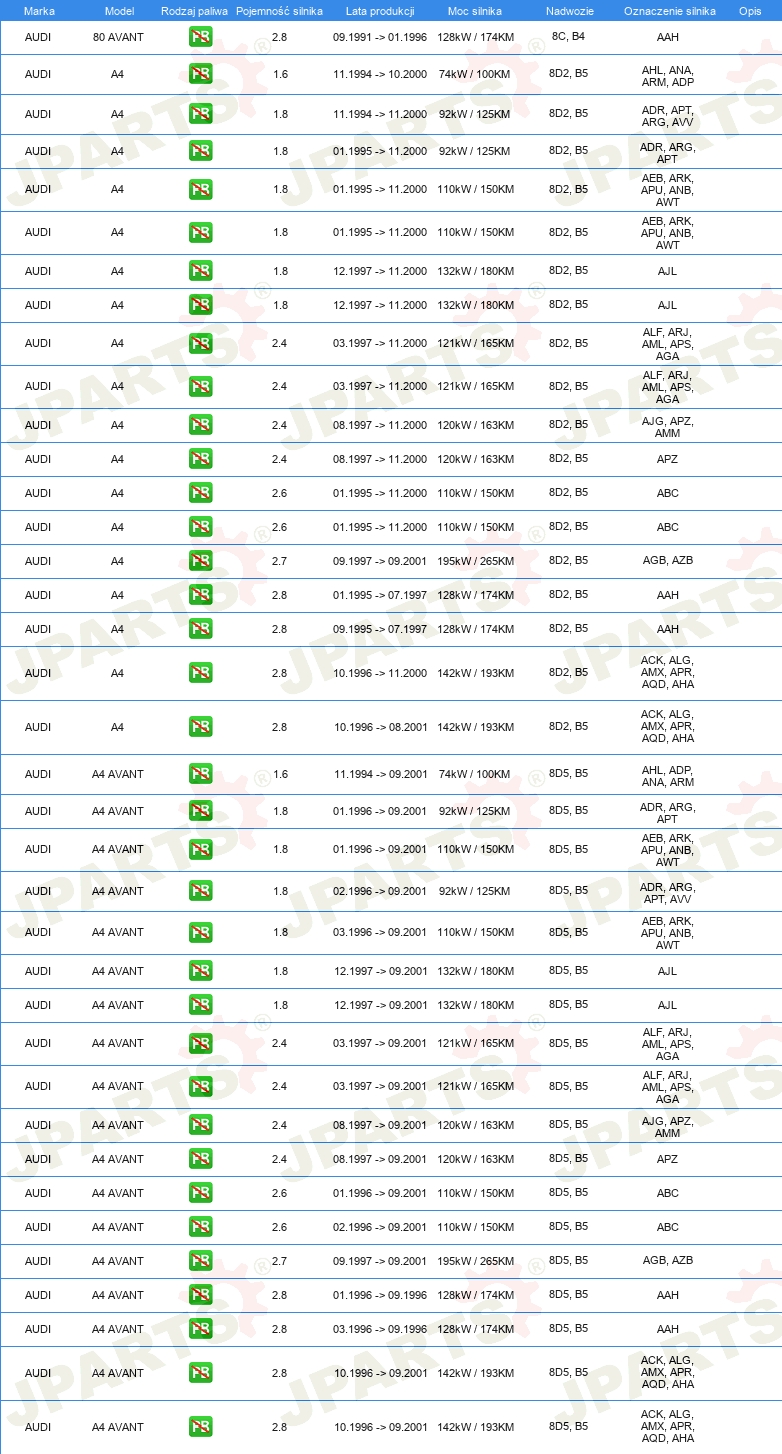Image resolution: width=782 pixels, height=1454 pixels.
Task: Click the fuel icon in the A4 AVANT 2.7 row
Action: pos(200,1261)
